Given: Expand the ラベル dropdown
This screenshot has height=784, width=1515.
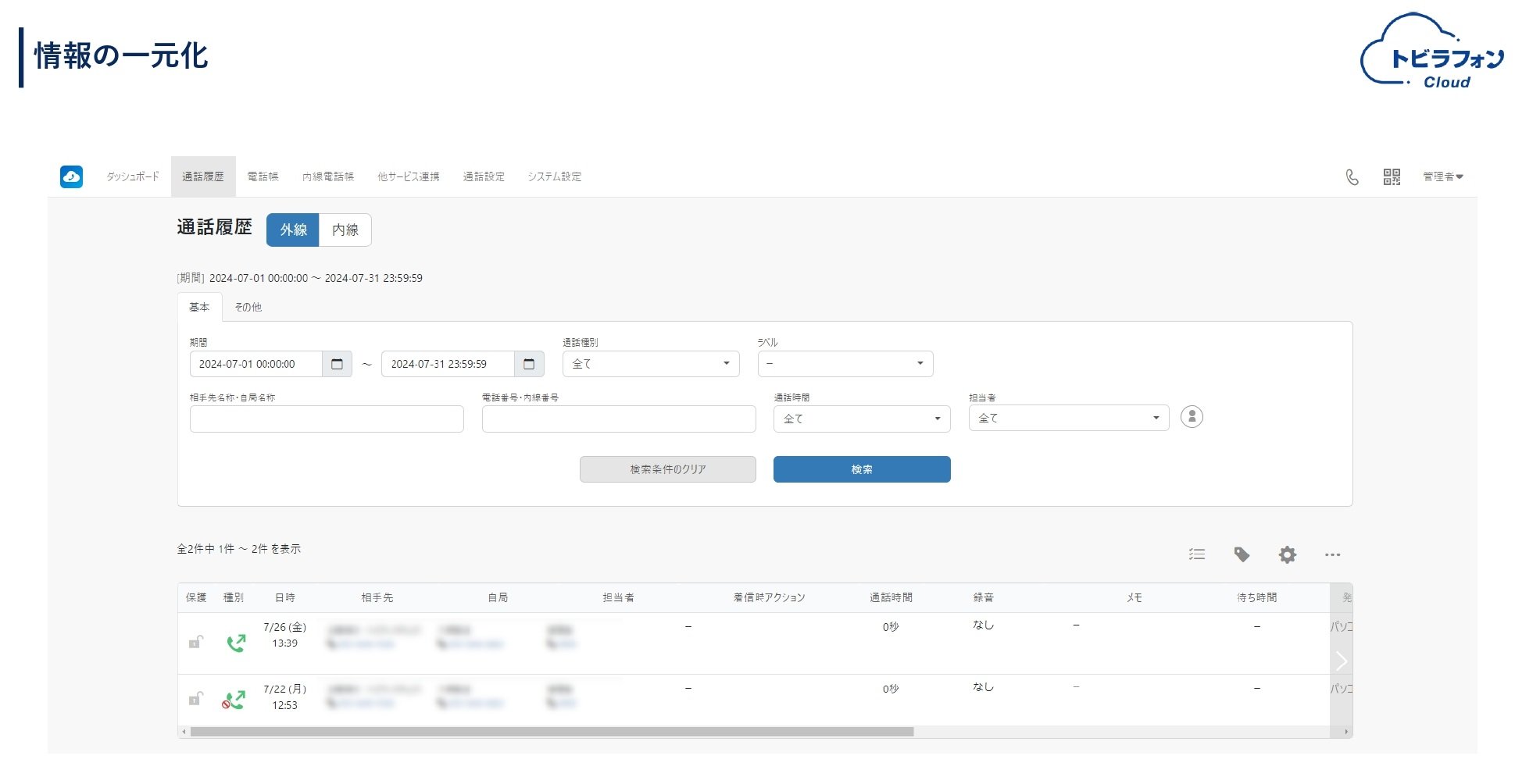Looking at the screenshot, I should [845, 364].
